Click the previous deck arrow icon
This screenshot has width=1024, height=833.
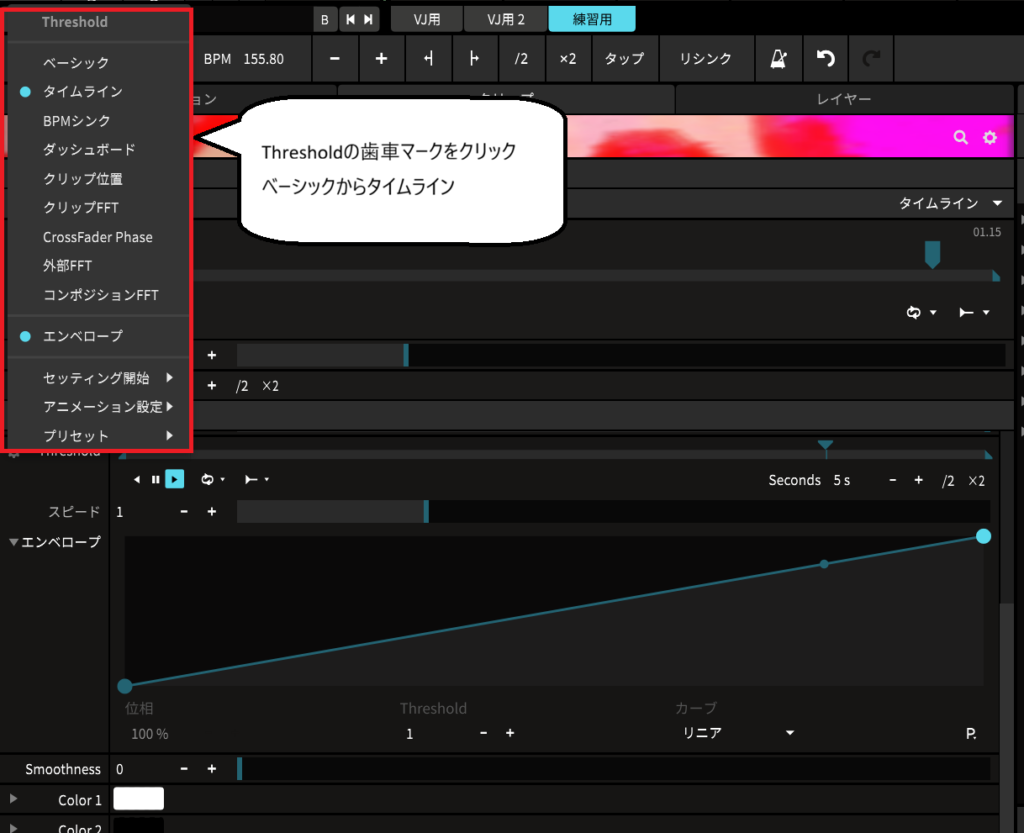[351, 20]
